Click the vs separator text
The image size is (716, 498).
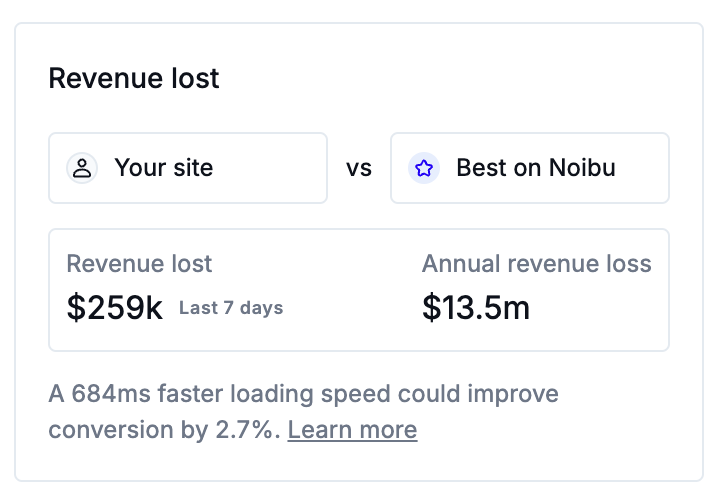[359, 168]
